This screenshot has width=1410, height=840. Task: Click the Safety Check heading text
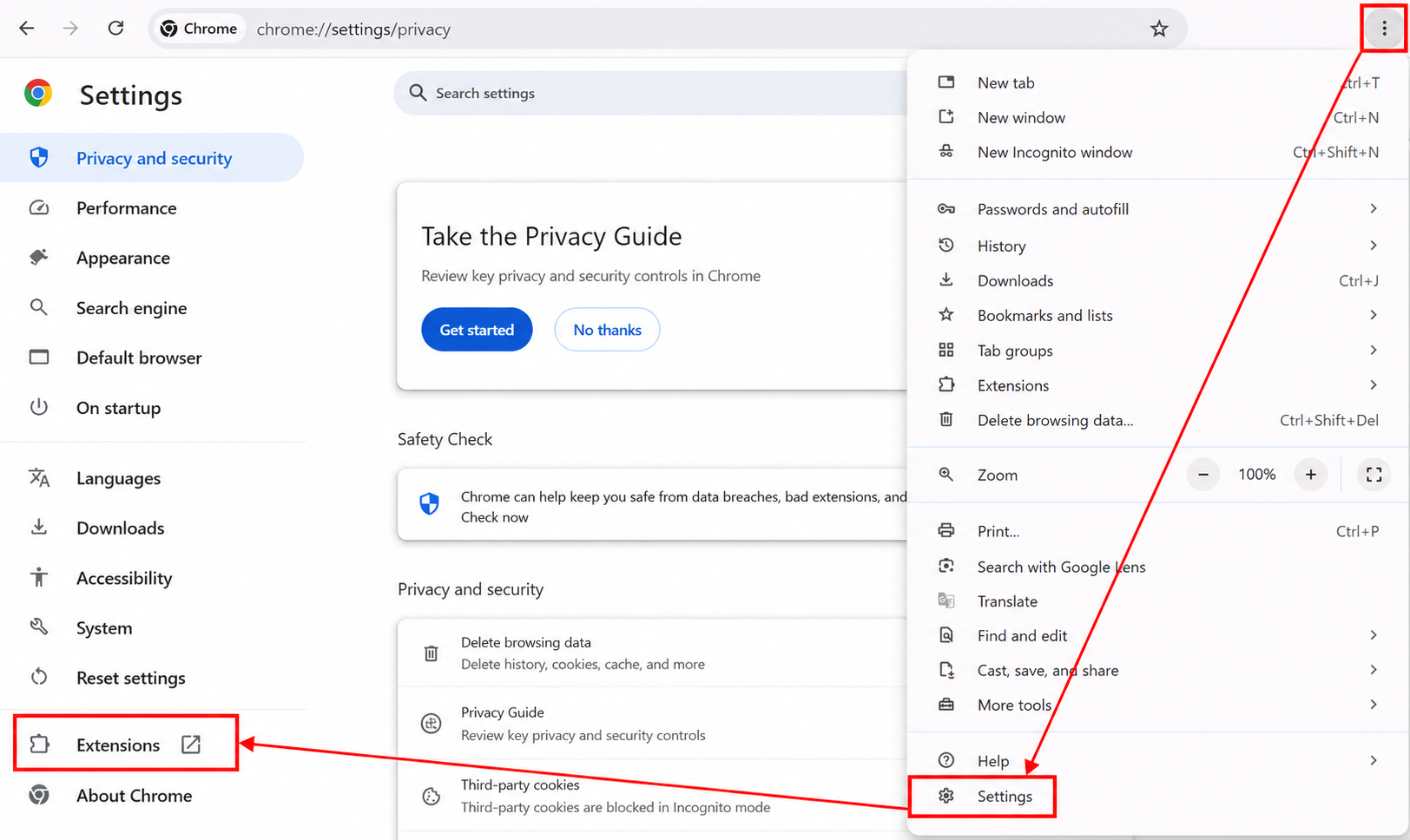pos(445,439)
